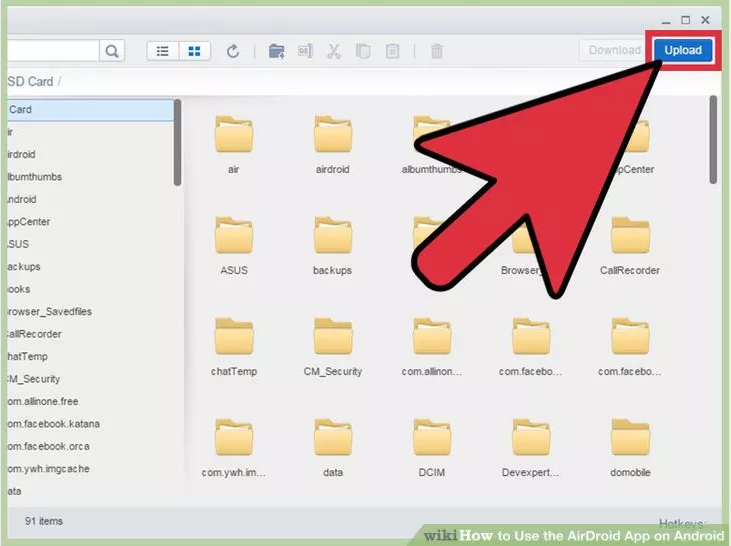Select AppCenter in the sidebar tree
Screen dimensions: 731x546
29,221
